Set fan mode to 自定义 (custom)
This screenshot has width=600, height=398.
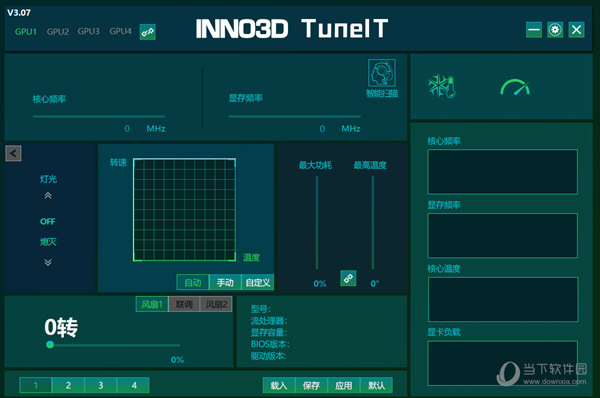click(258, 282)
